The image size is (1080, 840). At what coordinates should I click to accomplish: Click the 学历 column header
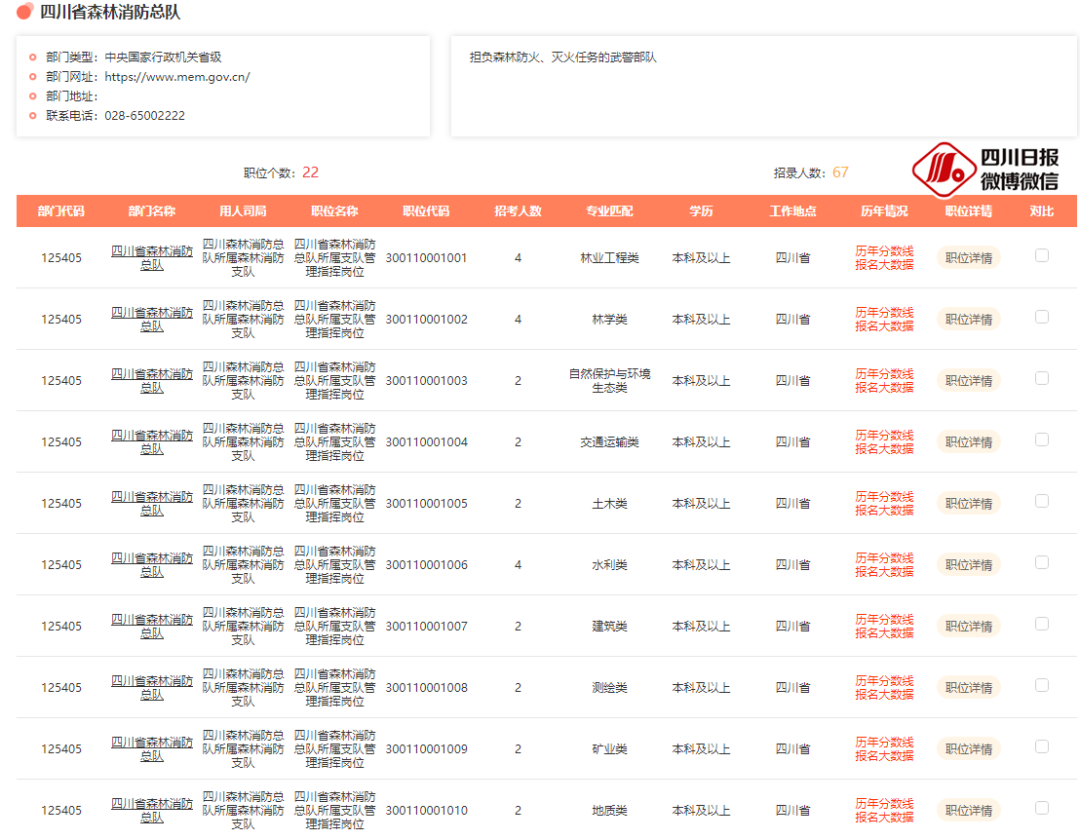(701, 212)
